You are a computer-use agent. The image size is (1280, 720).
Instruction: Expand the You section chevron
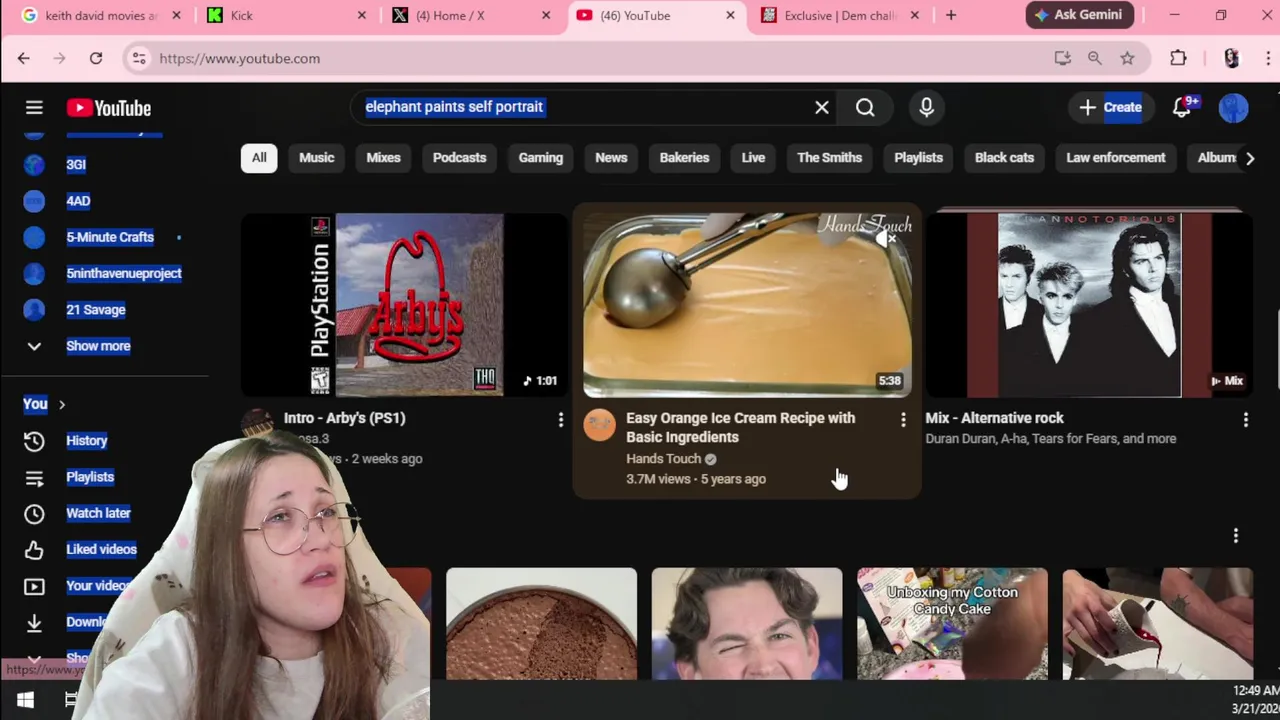[x=61, y=404]
